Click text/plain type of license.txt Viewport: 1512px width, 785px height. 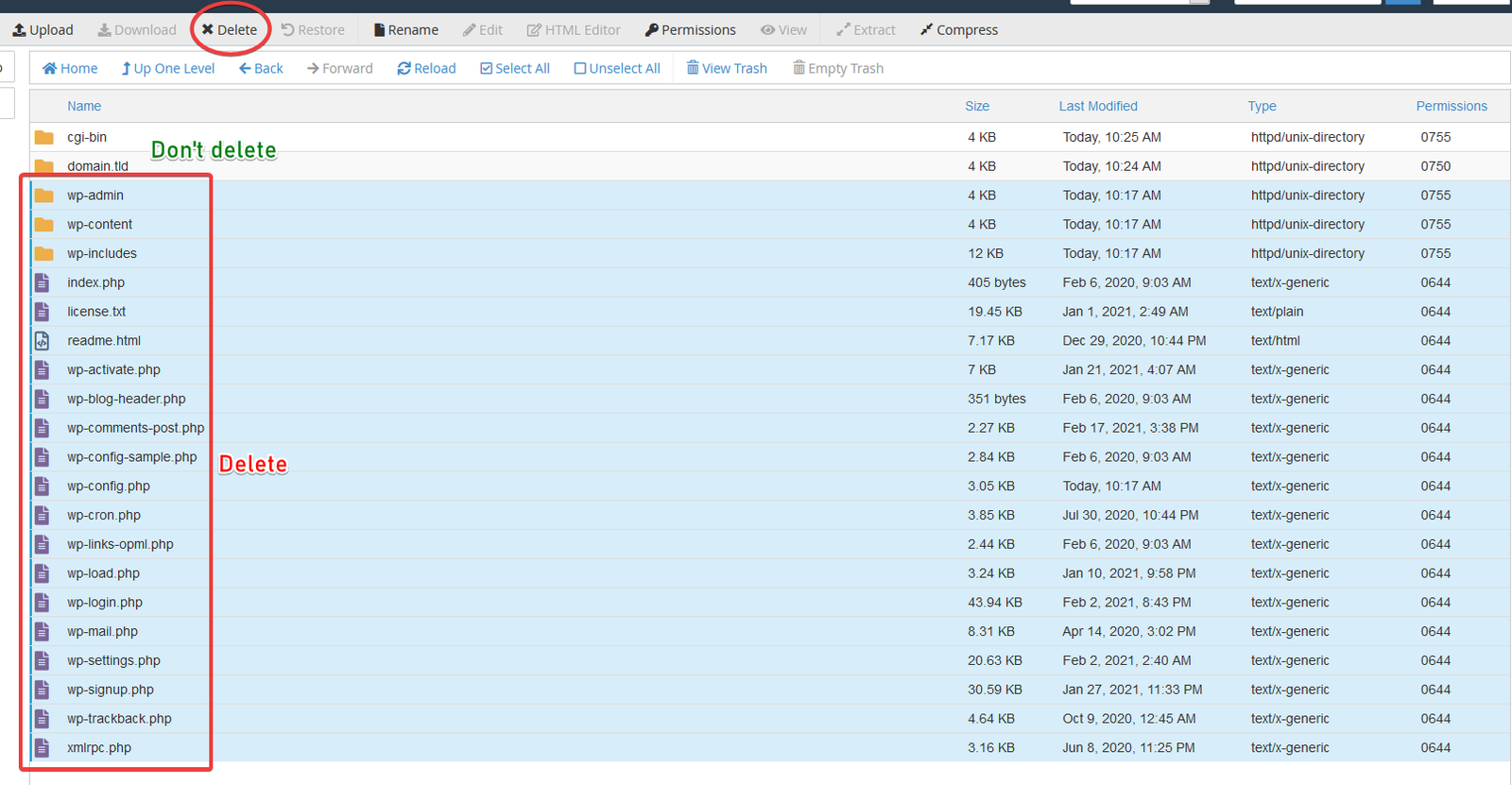pos(1277,312)
